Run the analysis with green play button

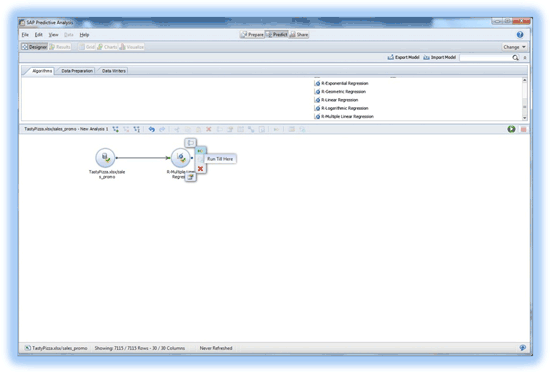511,129
